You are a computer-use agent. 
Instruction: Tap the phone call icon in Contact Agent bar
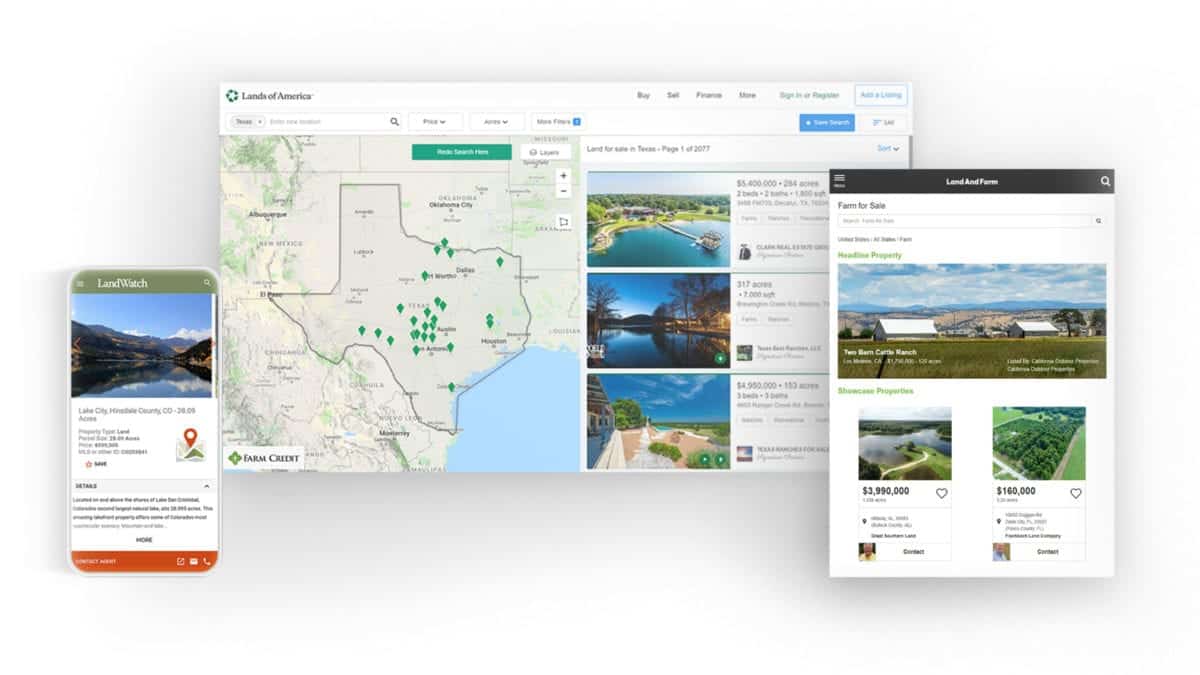(207, 561)
